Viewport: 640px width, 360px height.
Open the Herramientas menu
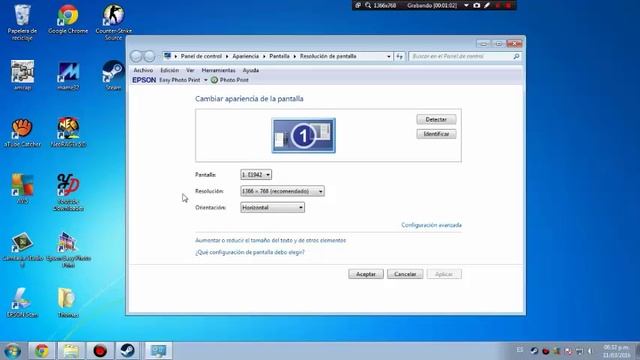(x=218, y=70)
